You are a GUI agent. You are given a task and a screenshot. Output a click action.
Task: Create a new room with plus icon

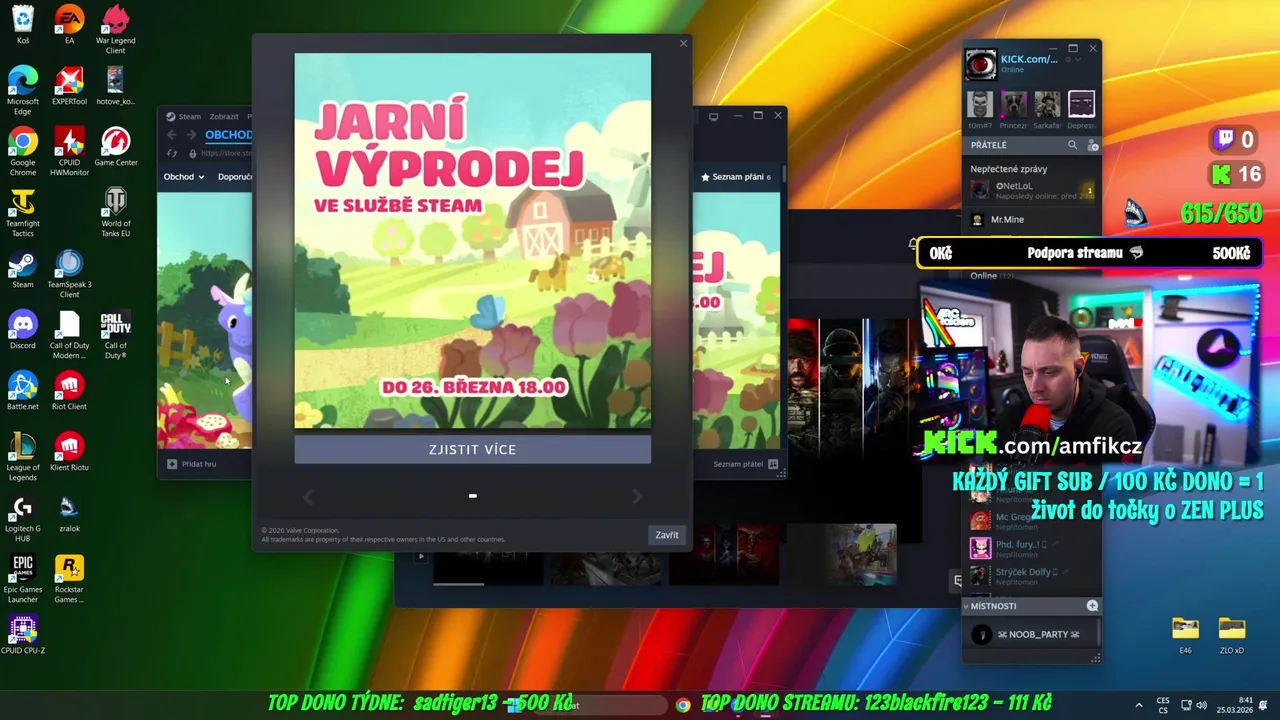(x=1092, y=606)
